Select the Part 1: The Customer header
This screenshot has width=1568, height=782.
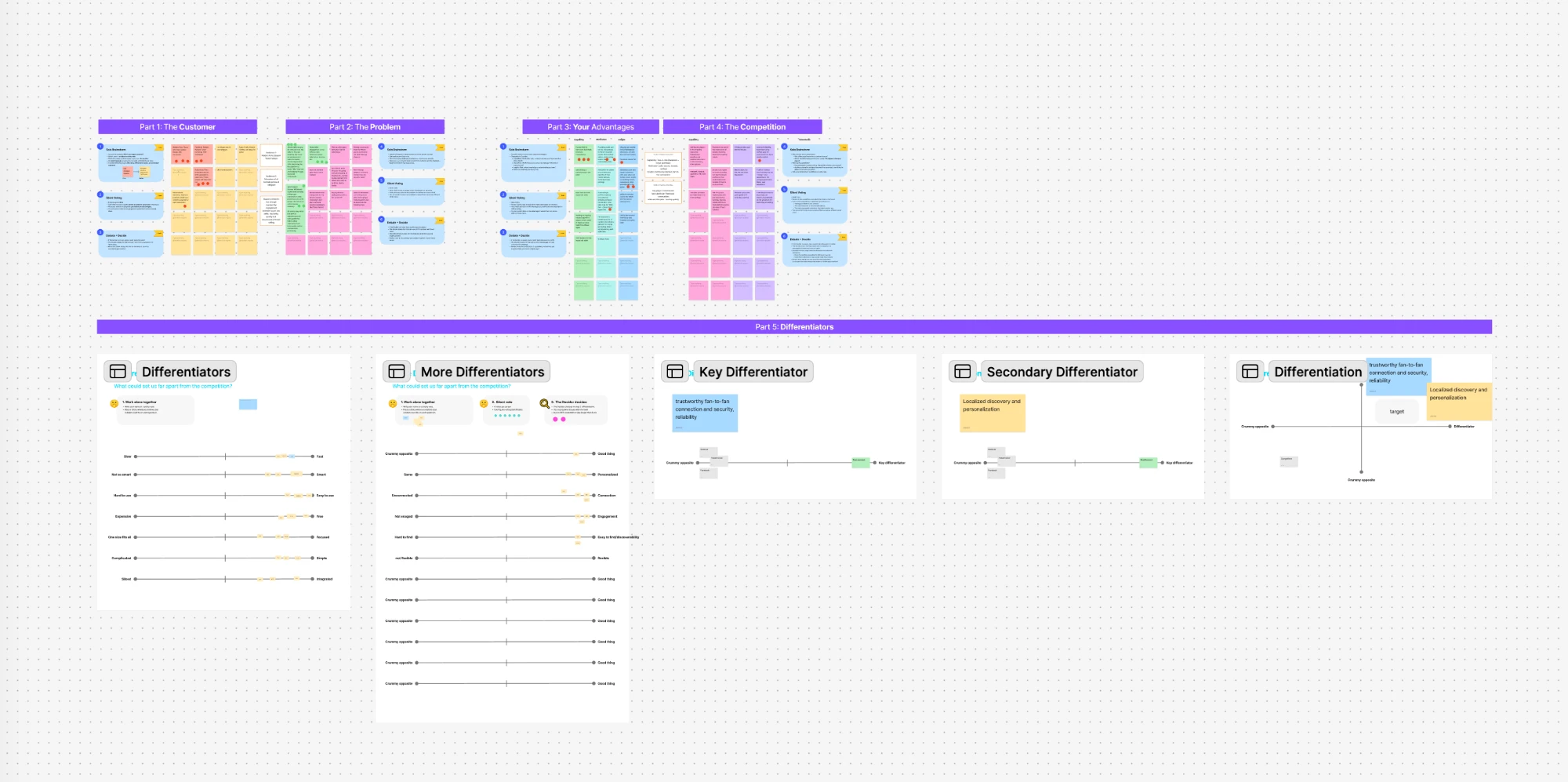(x=178, y=127)
